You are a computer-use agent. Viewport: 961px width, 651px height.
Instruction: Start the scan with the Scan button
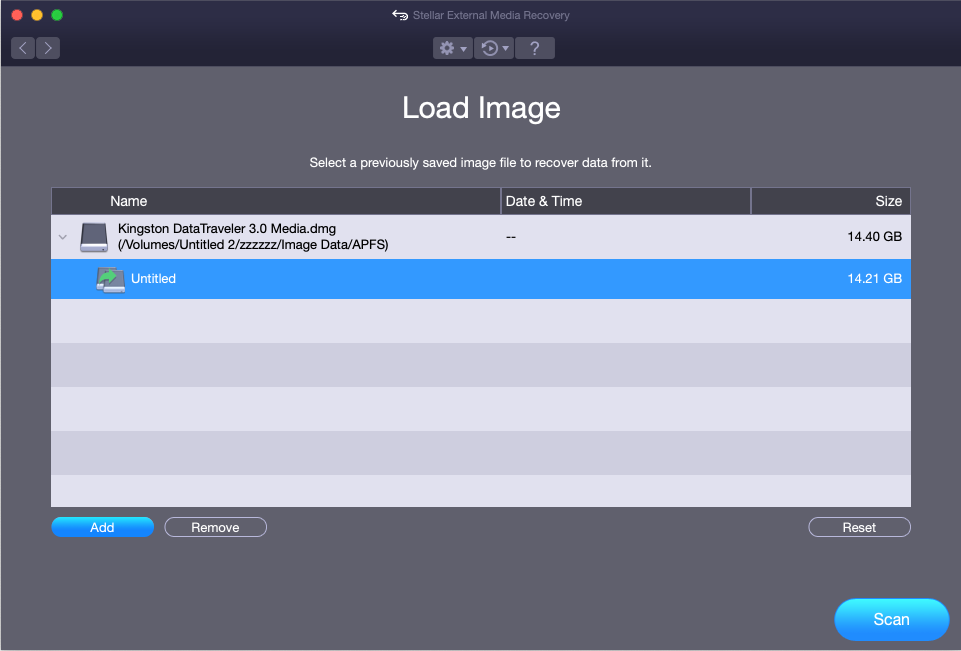point(892,620)
